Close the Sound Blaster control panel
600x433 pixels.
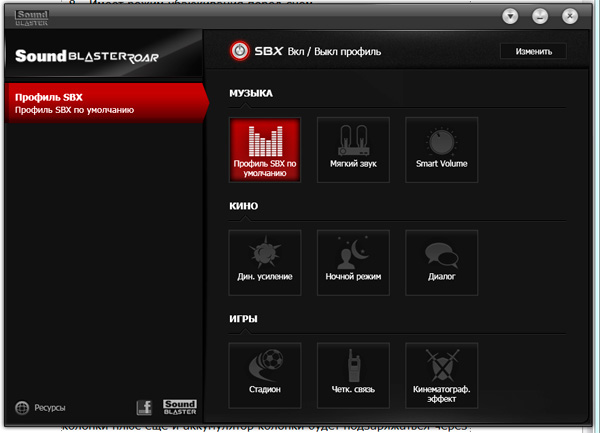click(569, 16)
